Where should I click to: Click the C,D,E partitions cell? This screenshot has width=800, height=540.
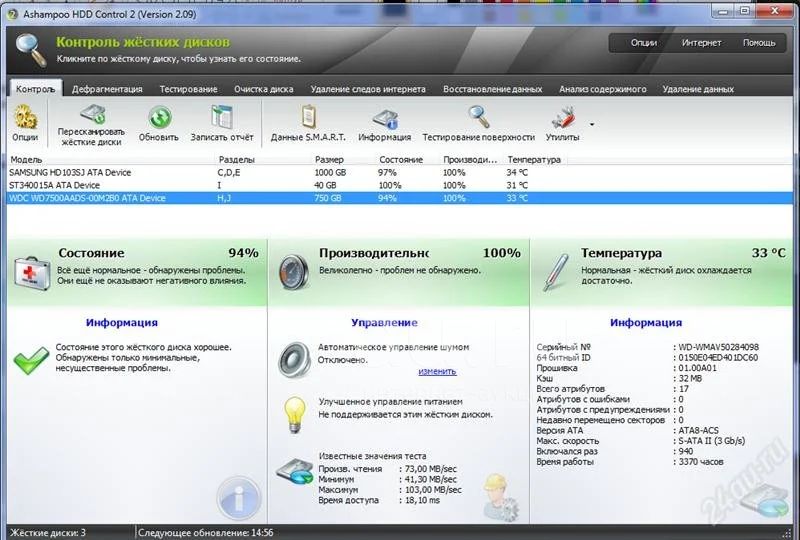229,173
